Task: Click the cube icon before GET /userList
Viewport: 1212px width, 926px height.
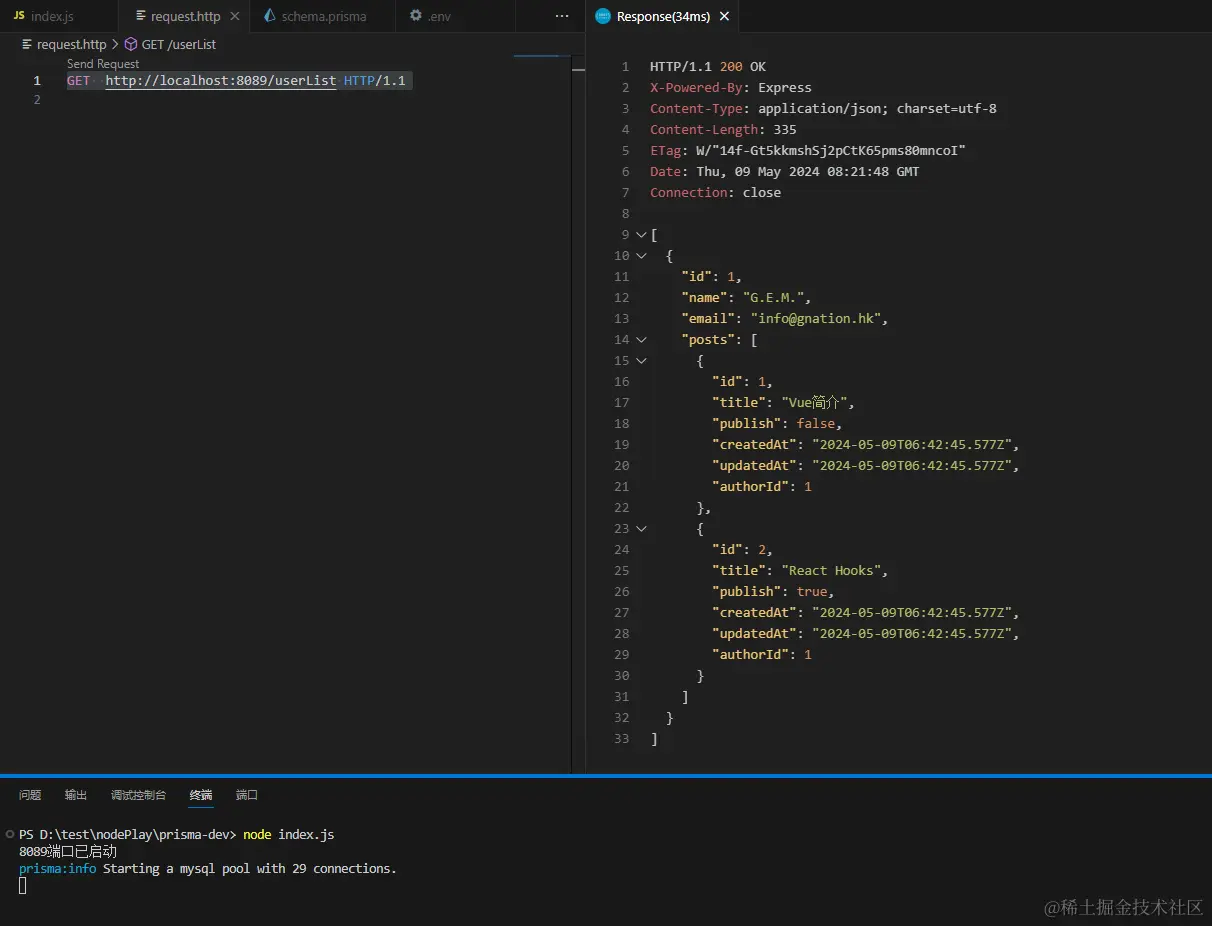Action: point(131,44)
